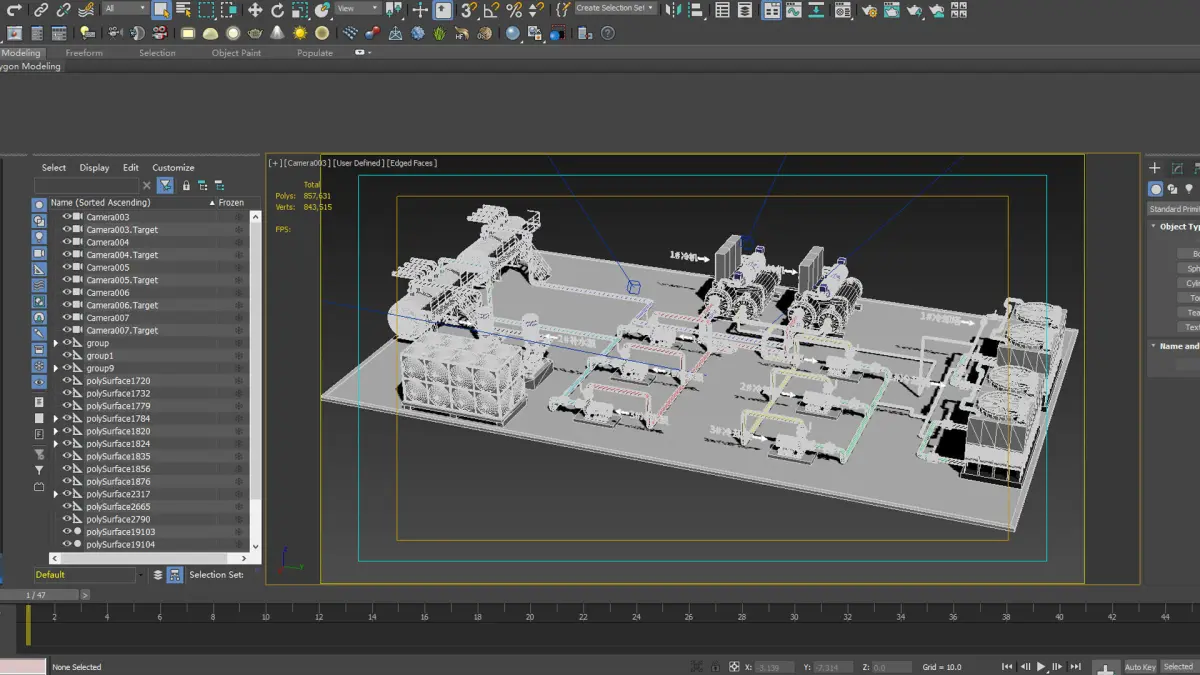Click the Rotate tool icon
Screen dimensions: 1200x675
(277, 10)
